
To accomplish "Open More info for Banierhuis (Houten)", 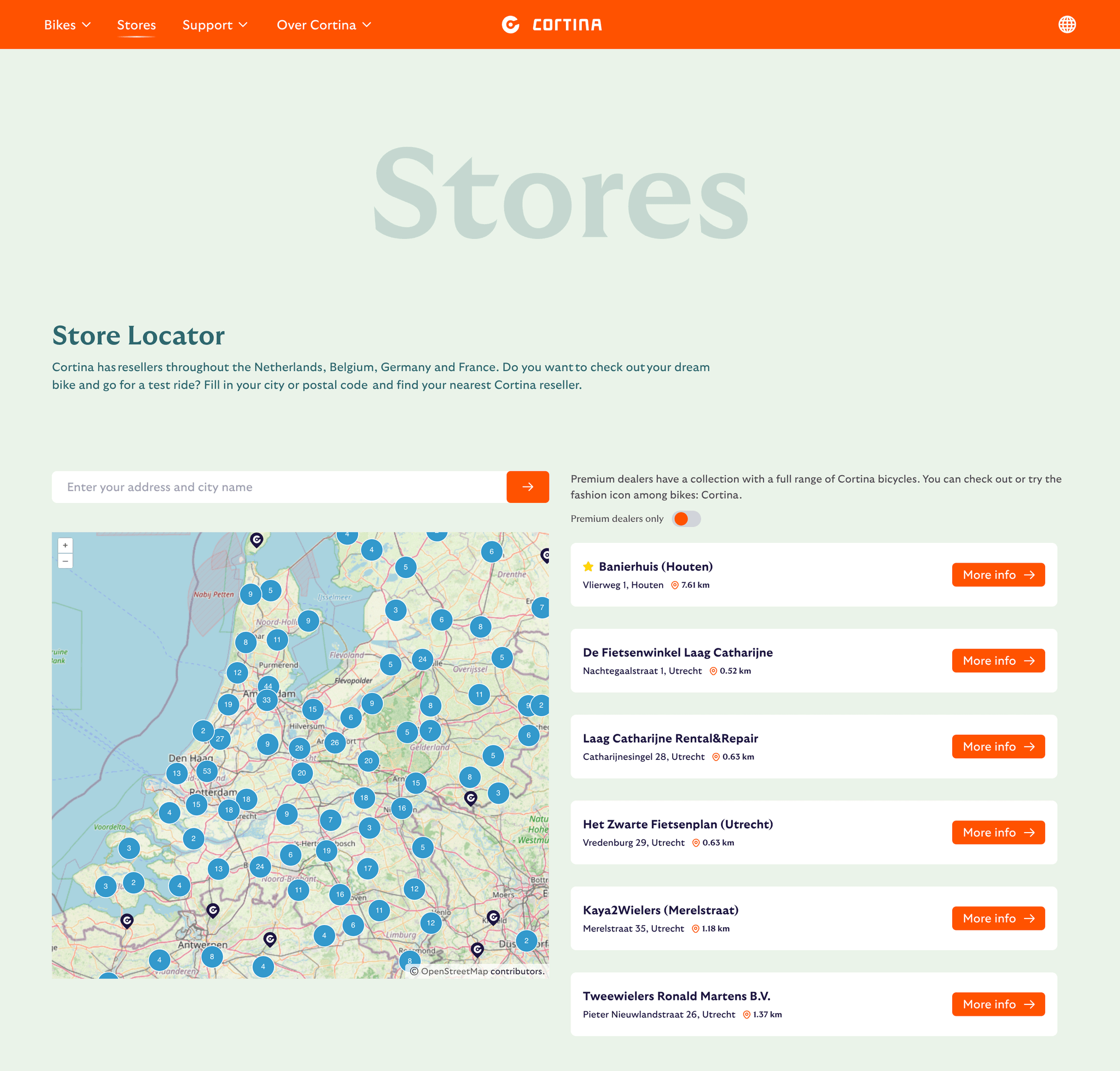I will (x=998, y=575).
